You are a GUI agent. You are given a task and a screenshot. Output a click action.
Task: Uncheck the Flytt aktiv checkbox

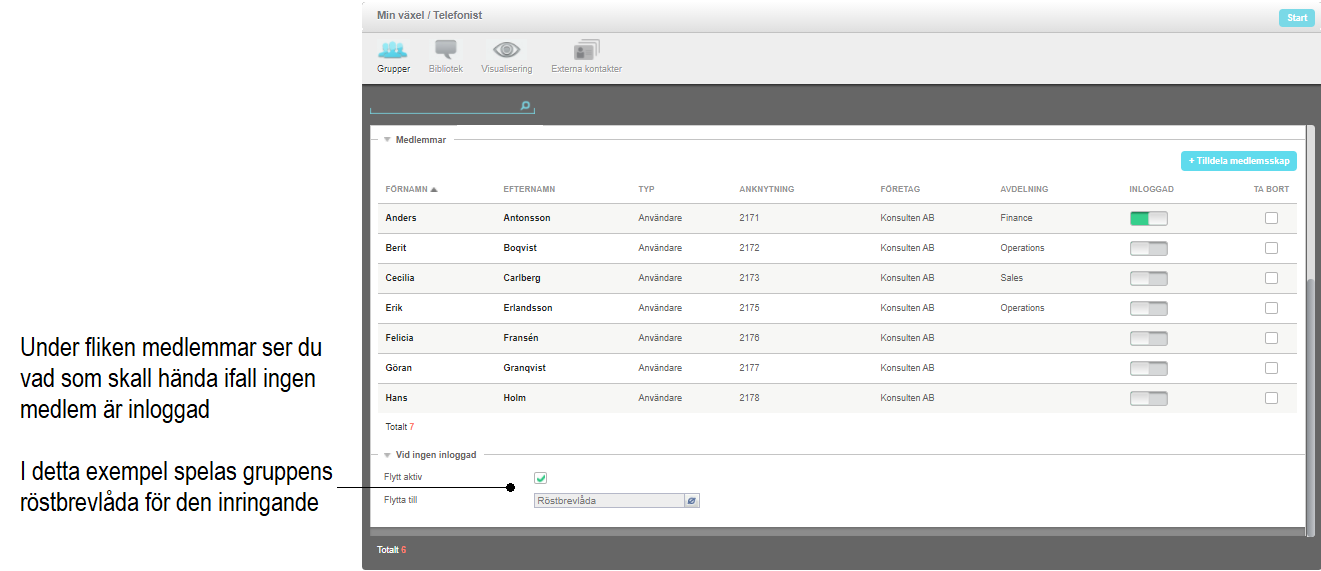[x=541, y=478]
